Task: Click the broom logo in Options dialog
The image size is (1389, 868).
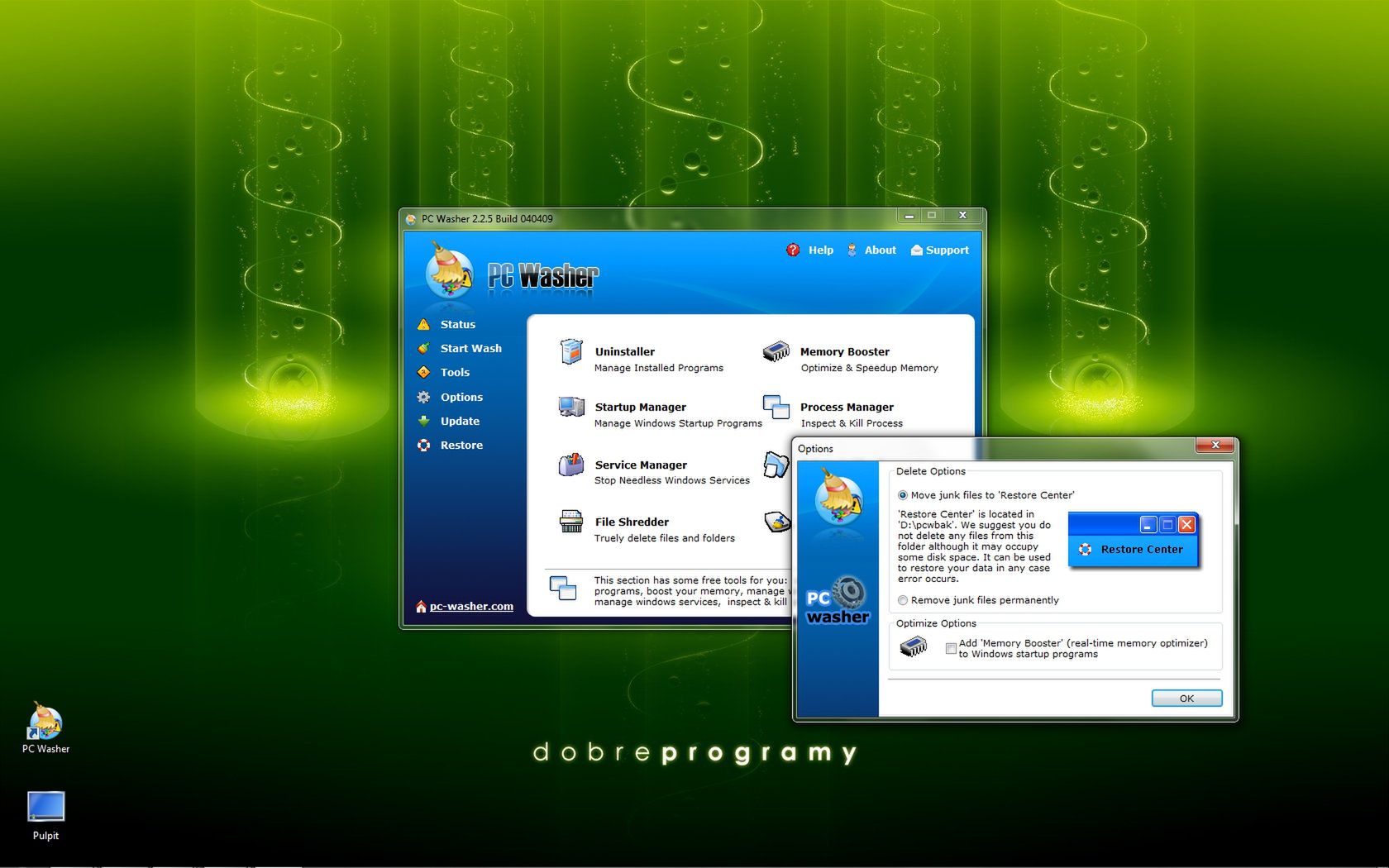Action: click(838, 496)
